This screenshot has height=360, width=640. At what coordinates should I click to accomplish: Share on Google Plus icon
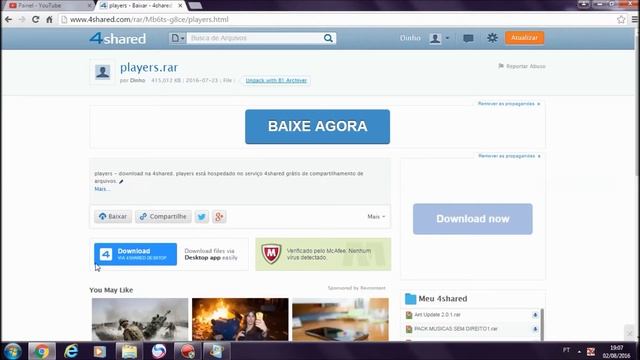click(x=219, y=217)
